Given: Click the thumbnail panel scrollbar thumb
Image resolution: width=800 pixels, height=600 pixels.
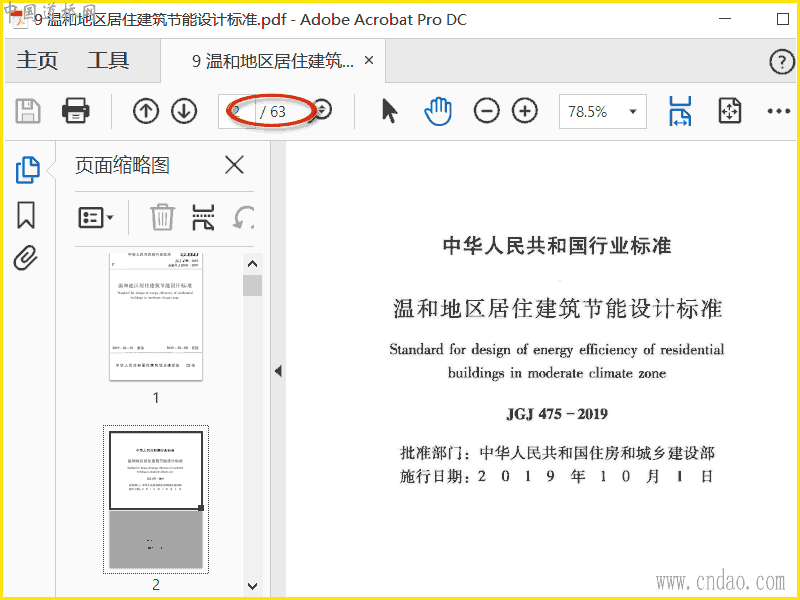Looking at the screenshot, I should 252,286.
